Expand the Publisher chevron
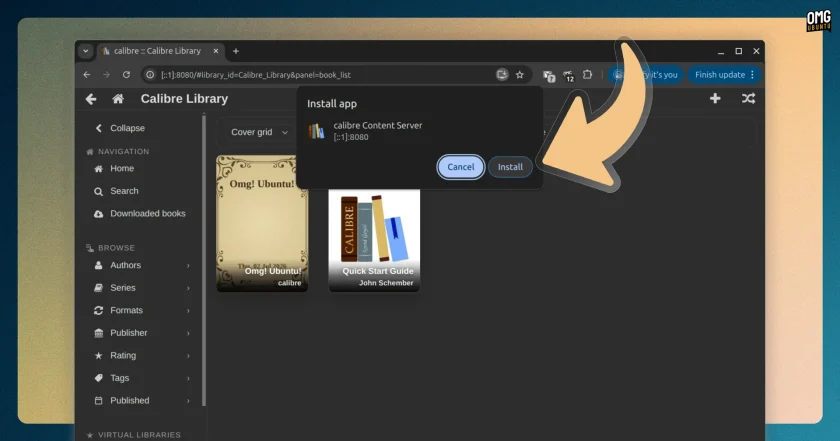The width and height of the screenshot is (840, 441). [188, 333]
